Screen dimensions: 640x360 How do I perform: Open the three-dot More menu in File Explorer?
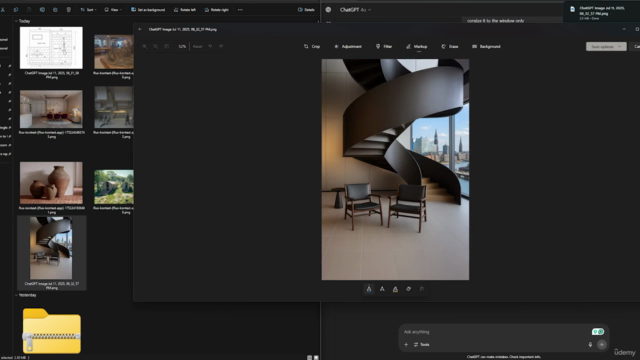[240, 9]
